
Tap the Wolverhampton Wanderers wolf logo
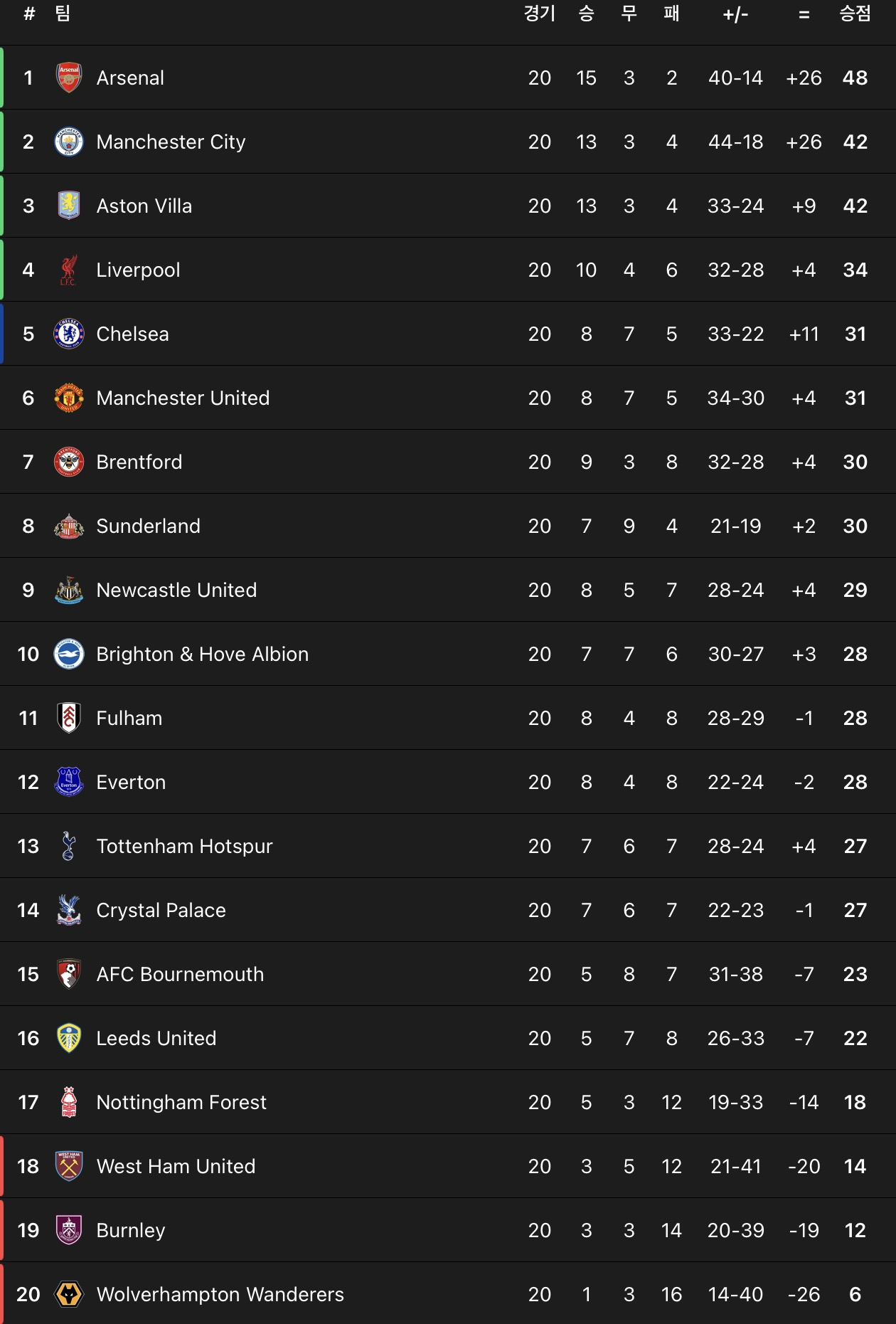[69, 1294]
